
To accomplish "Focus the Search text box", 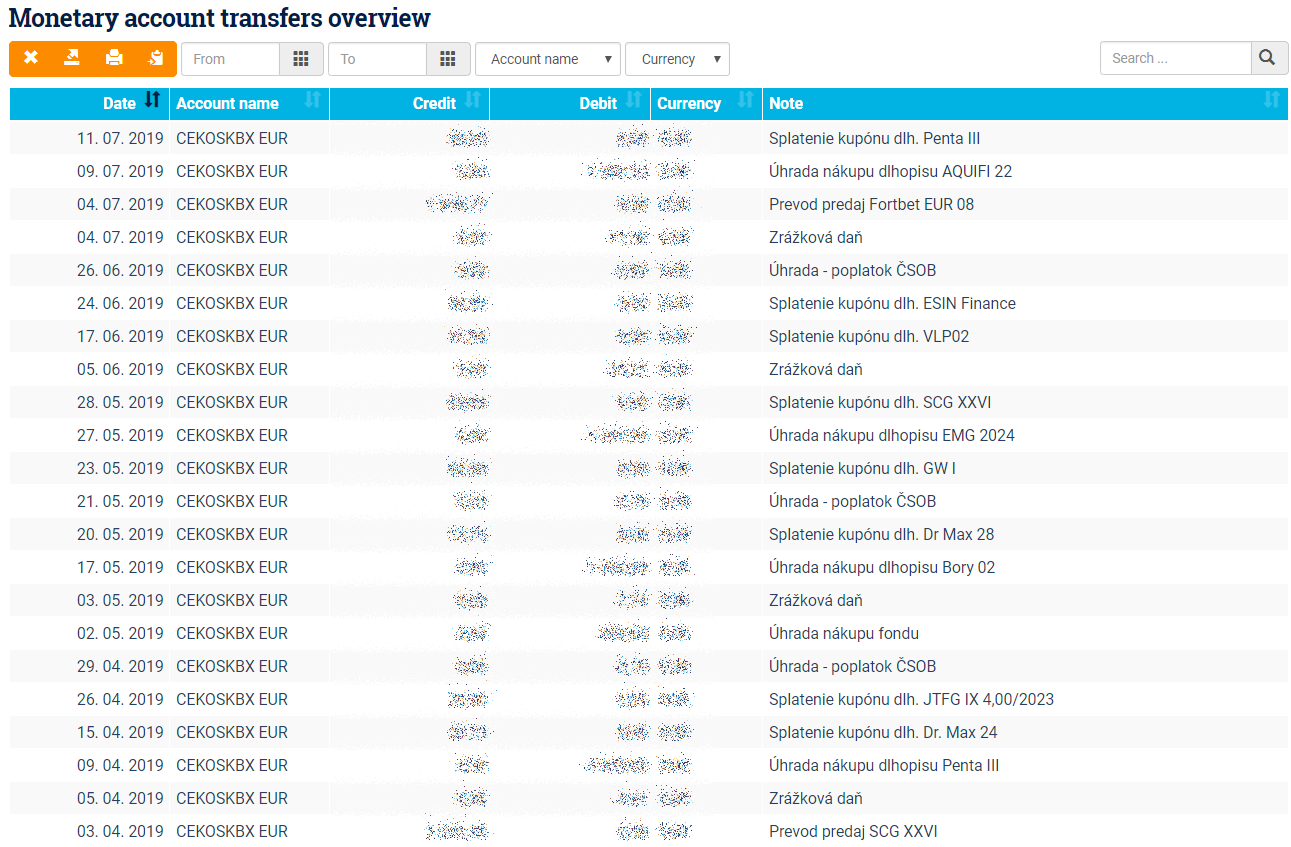I will tap(1175, 58).
